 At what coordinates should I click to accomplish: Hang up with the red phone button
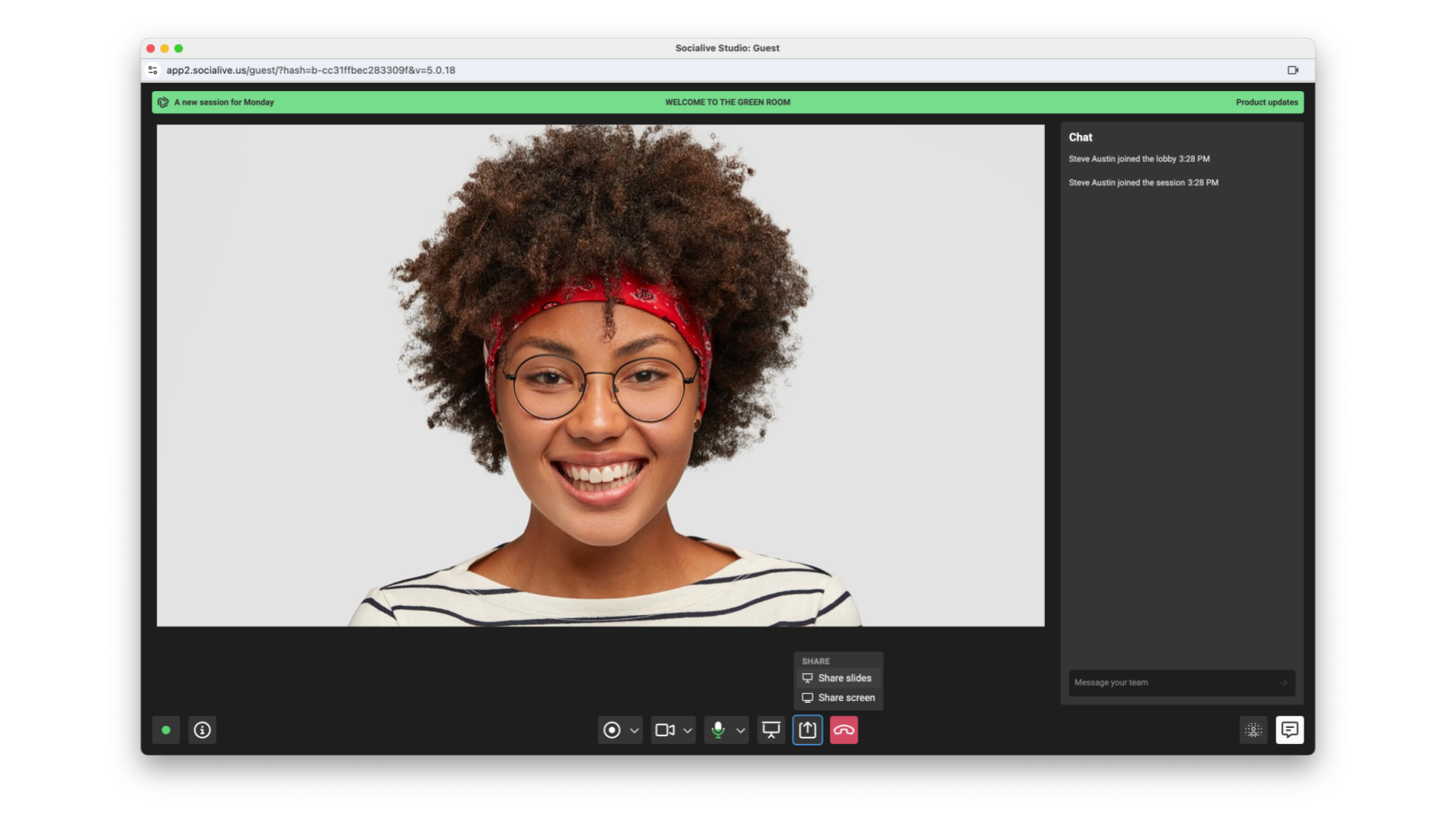[x=844, y=730]
